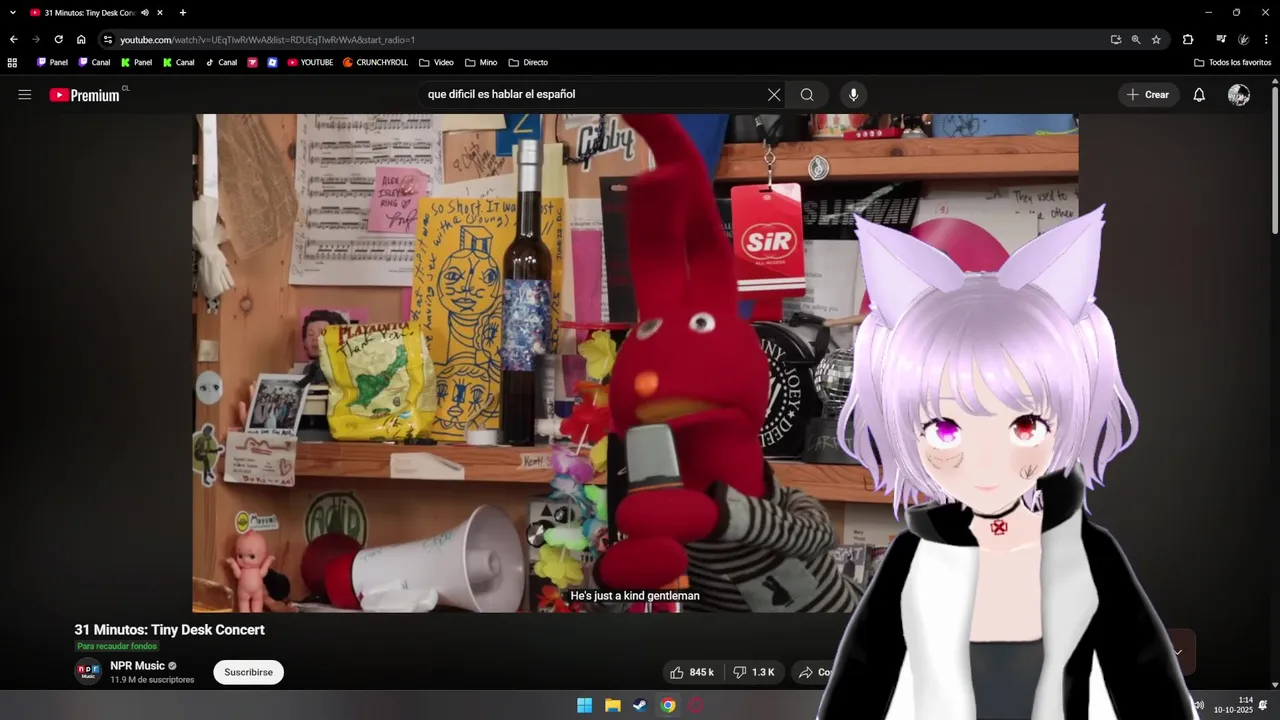Screen dimensions: 1280x720
Task: Open File Explorer from taskbar
Action: coord(612,705)
